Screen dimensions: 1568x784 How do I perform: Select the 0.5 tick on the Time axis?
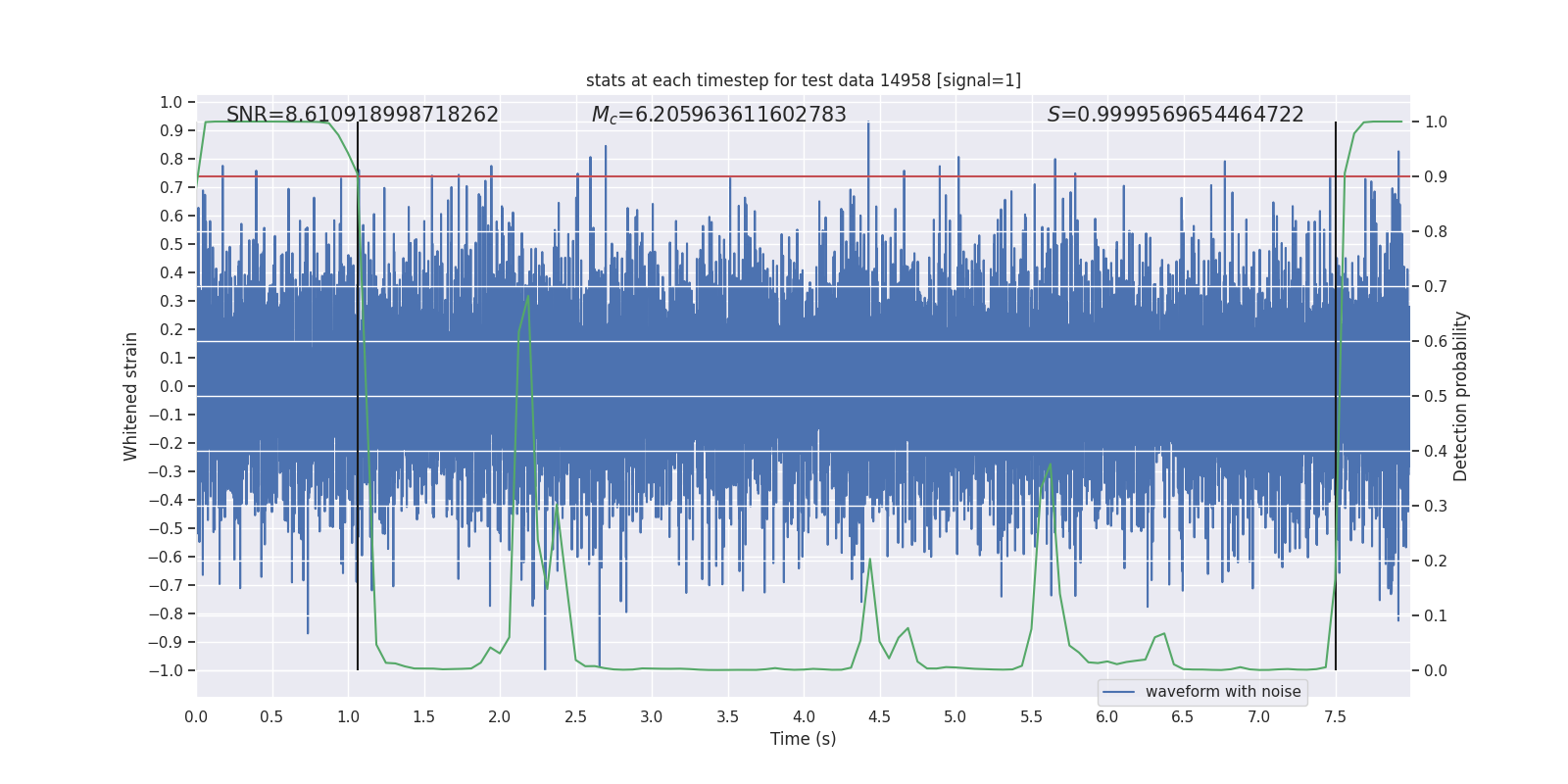coord(271,716)
